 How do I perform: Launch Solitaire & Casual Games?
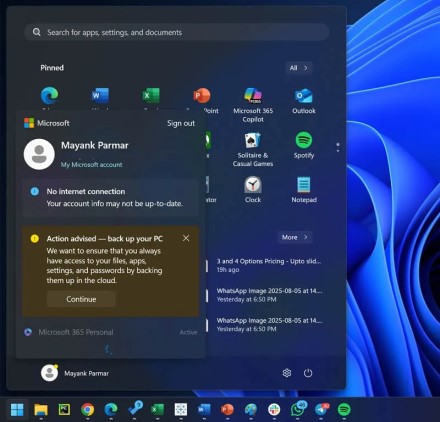click(253, 149)
